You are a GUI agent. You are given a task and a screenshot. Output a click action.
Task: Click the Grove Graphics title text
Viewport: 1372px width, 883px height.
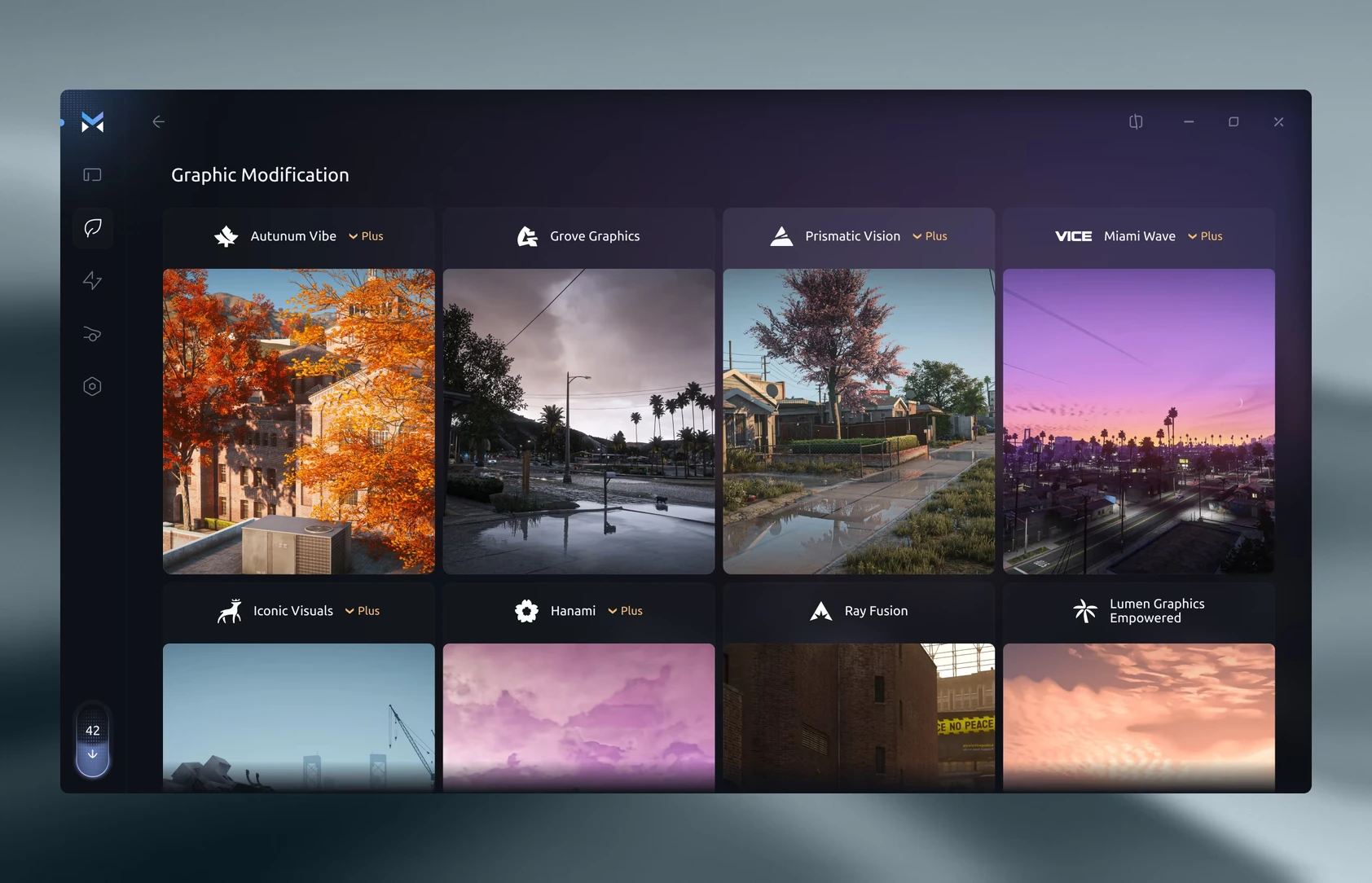click(595, 236)
